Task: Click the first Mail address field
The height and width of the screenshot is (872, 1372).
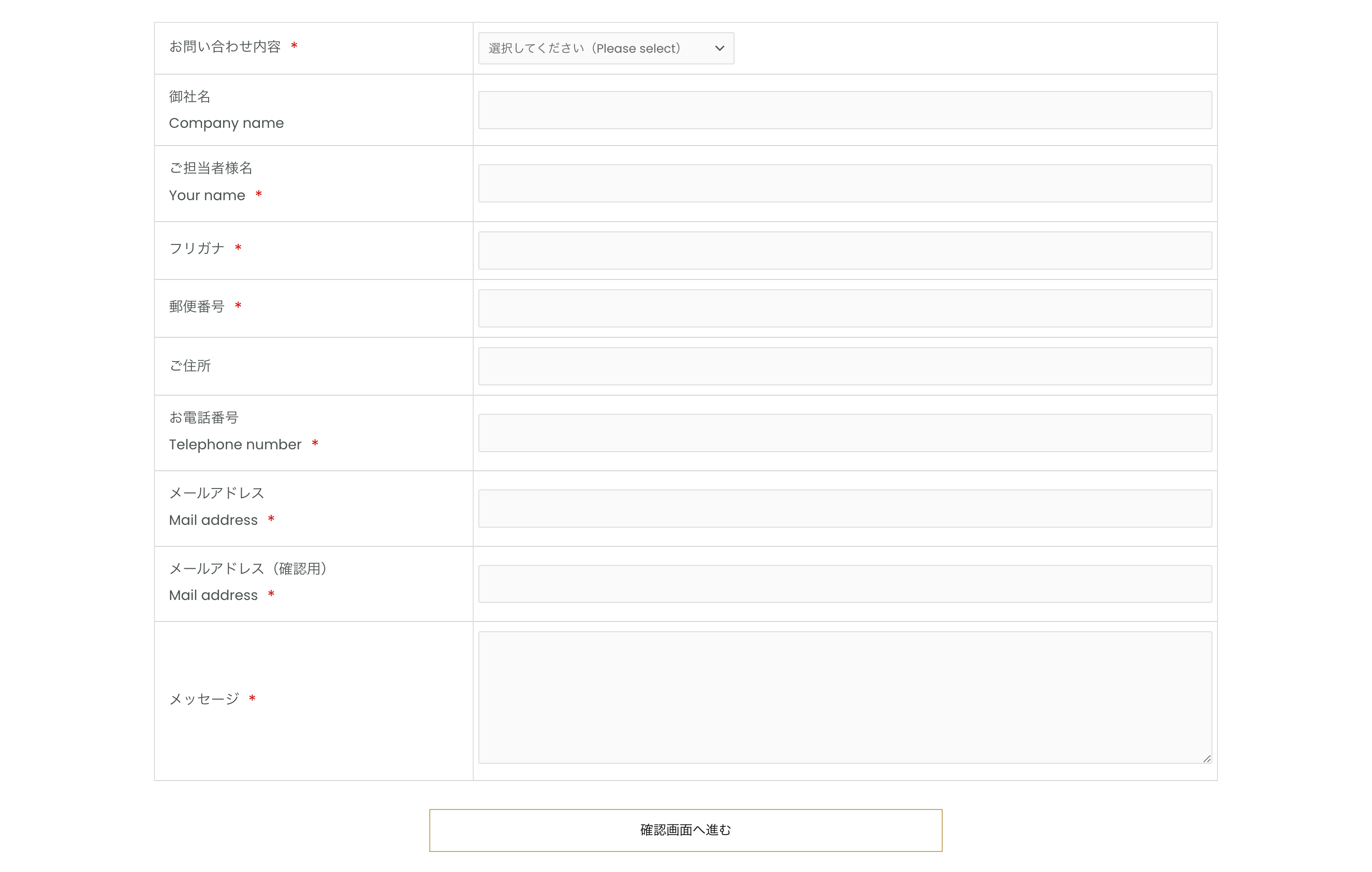Action: click(x=844, y=508)
